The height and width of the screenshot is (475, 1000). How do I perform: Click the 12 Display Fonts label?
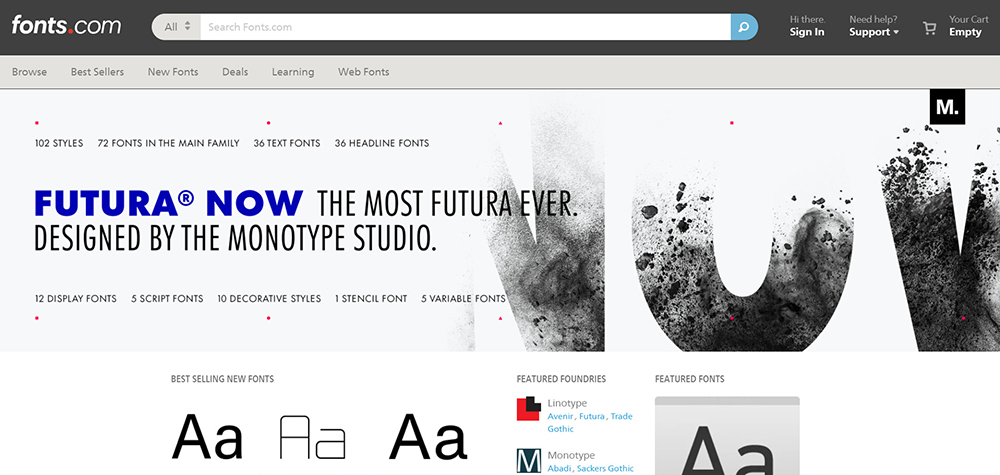pos(76,298)
